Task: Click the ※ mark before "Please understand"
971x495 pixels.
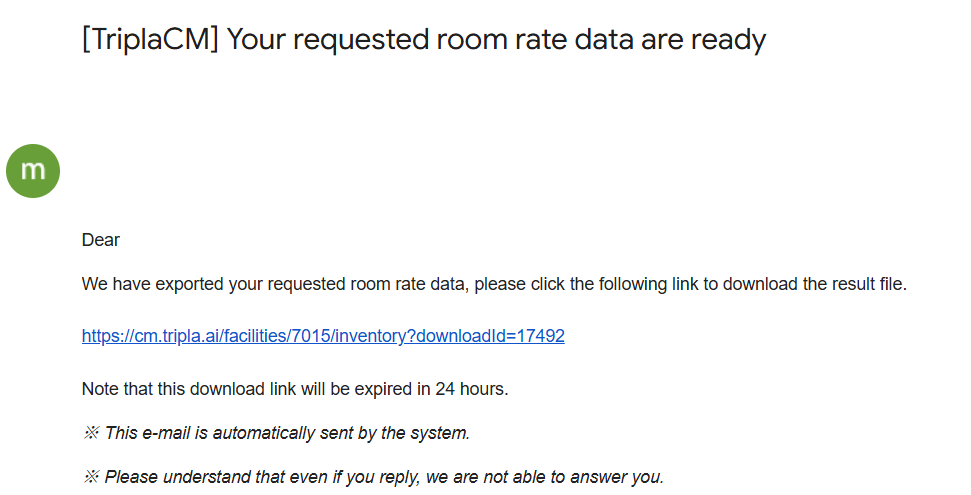Action: [91, 477]
